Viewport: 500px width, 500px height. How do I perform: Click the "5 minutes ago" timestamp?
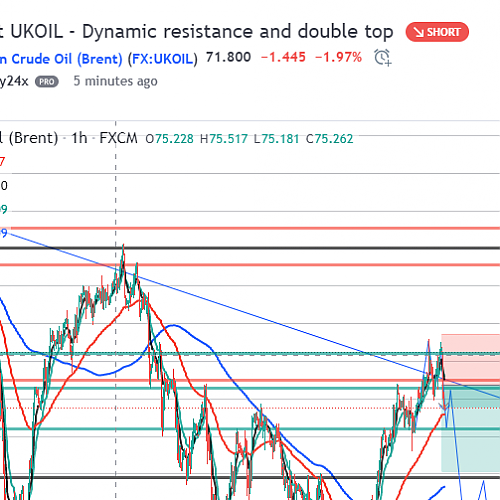tap(115, 81)
